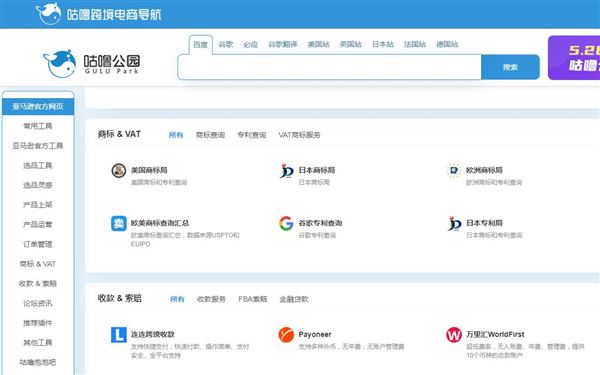This screenshot has height=375, width=600.
Task: Filter by 专利查询
Action: (x=252, y=135)
